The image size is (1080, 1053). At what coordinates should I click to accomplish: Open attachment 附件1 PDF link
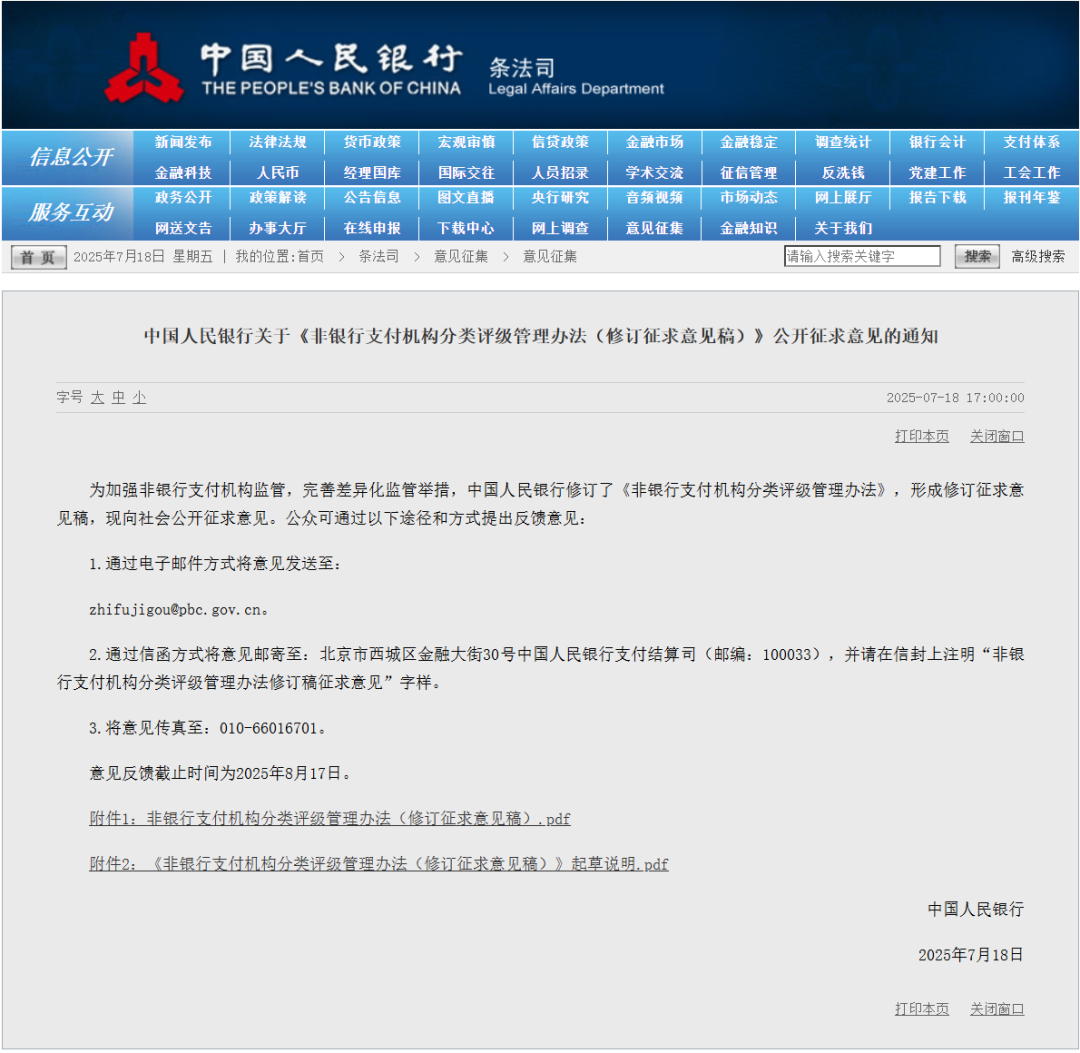[x=330, y=818]
